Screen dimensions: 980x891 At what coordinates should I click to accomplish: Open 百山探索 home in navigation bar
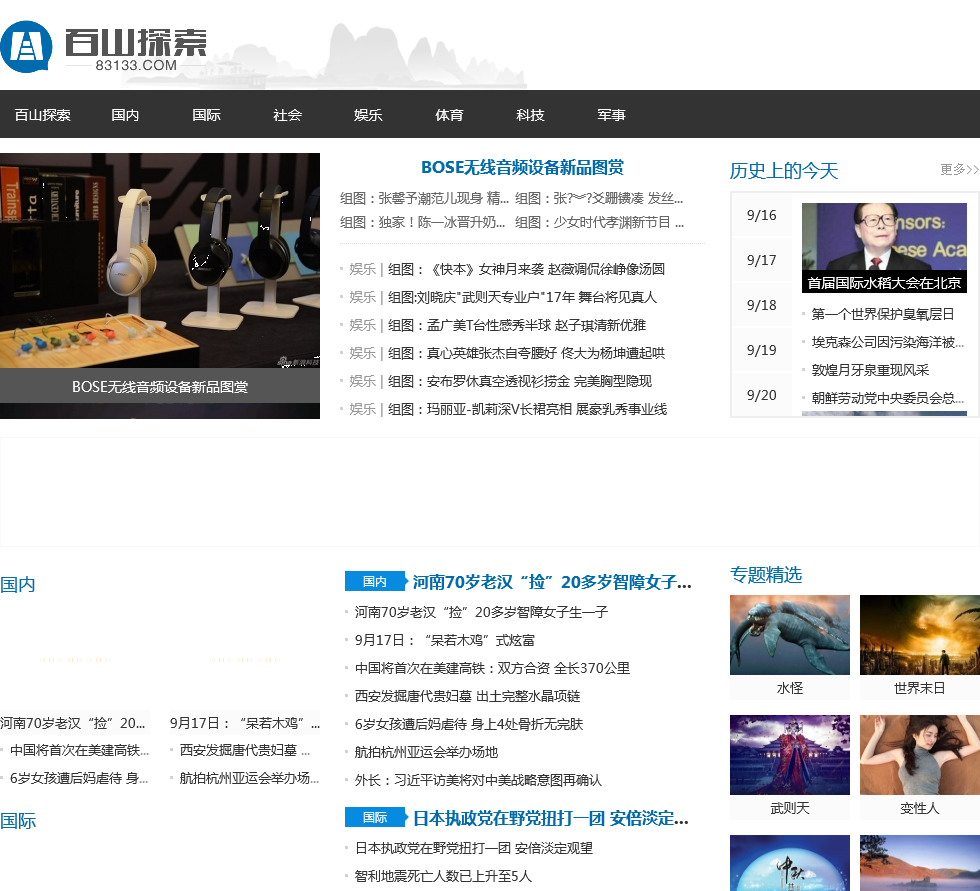click(42, 115)
